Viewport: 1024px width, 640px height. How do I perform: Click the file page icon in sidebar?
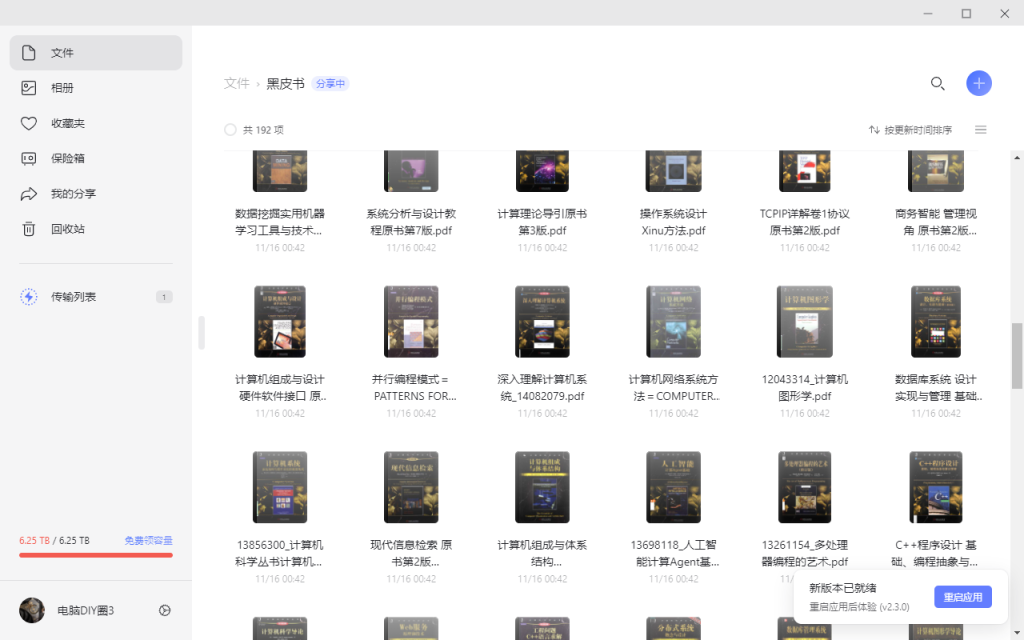click(x=29, y=53)
